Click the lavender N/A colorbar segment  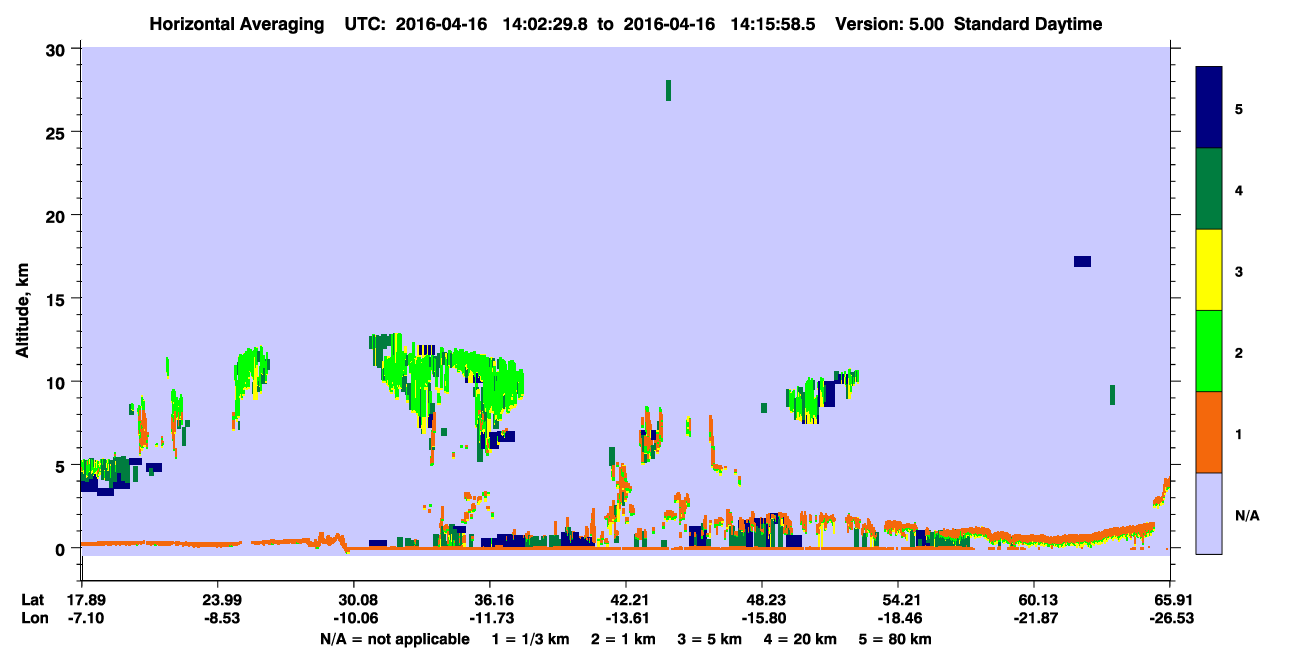tap(1209, 513)
